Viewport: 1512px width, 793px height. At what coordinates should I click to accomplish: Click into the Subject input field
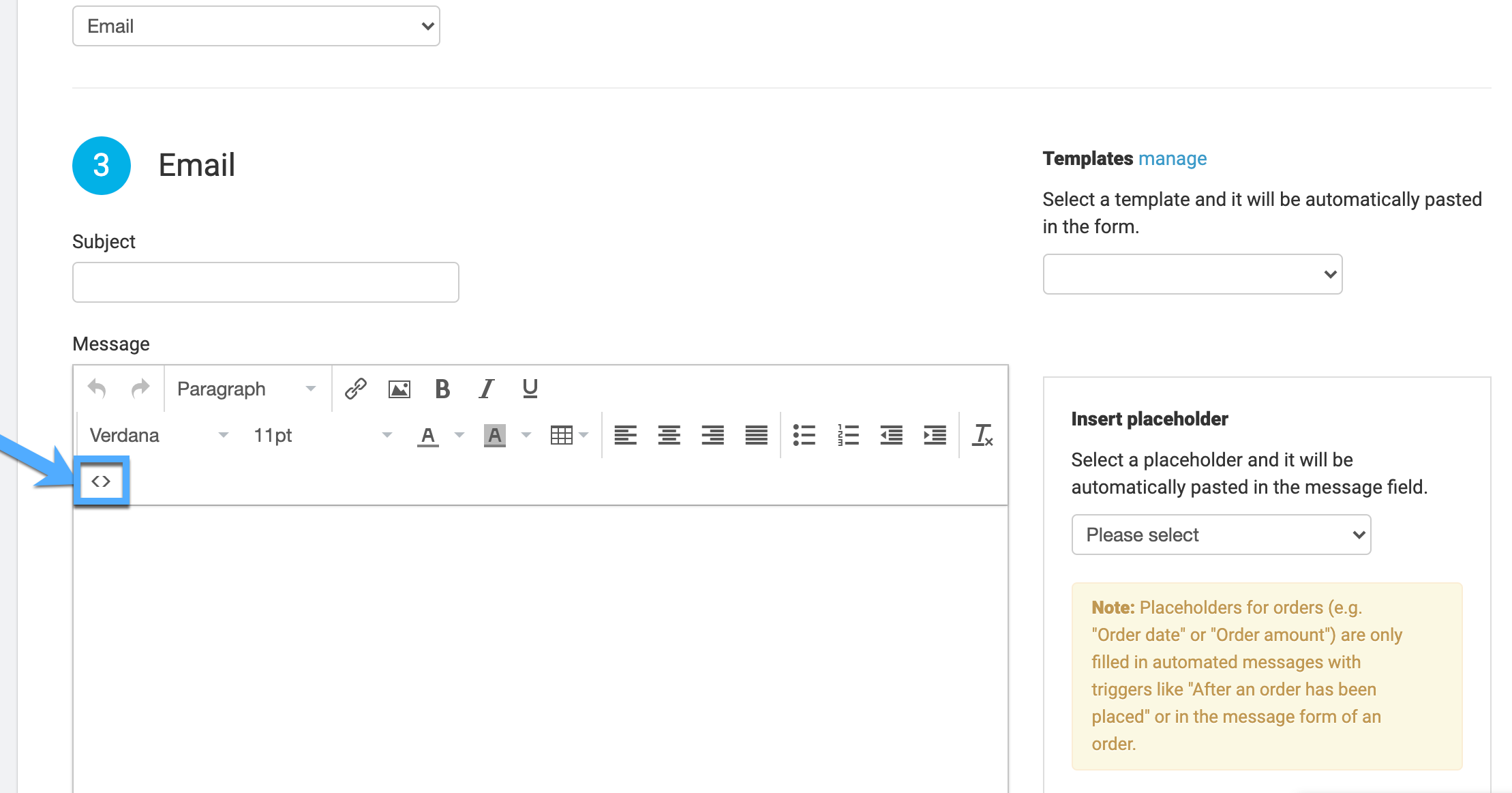(266, 282)
